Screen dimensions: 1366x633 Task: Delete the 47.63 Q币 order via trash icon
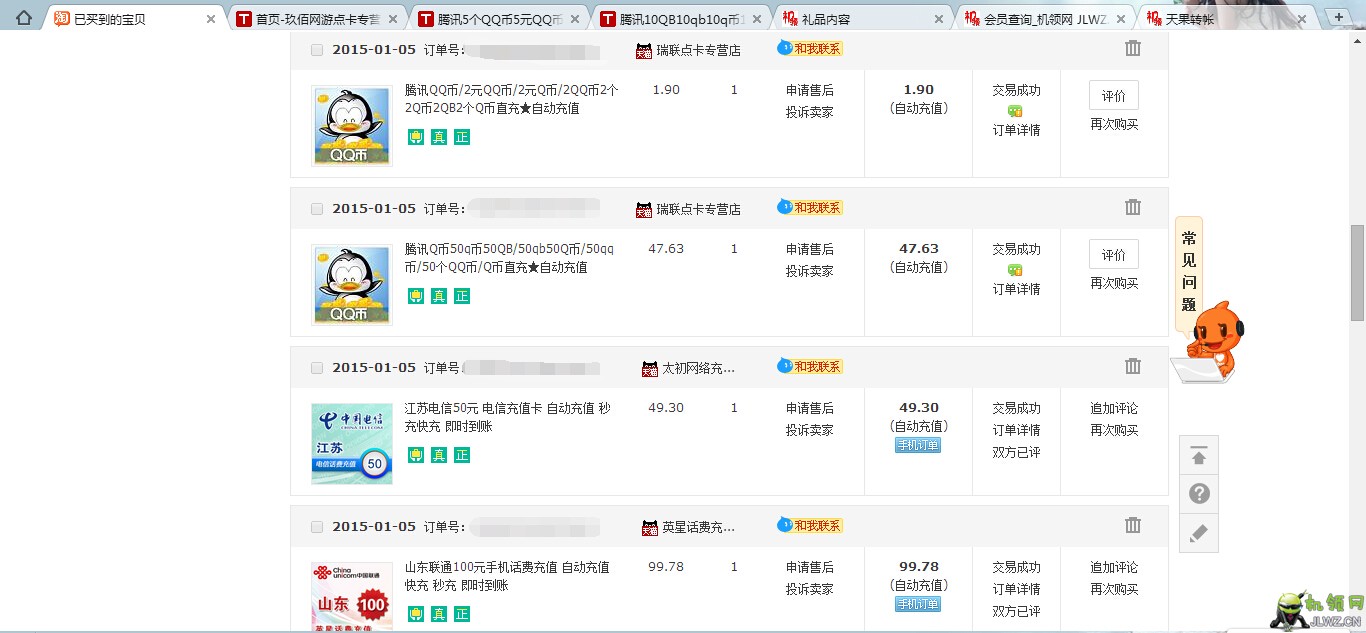click(x=1133, y=207)
